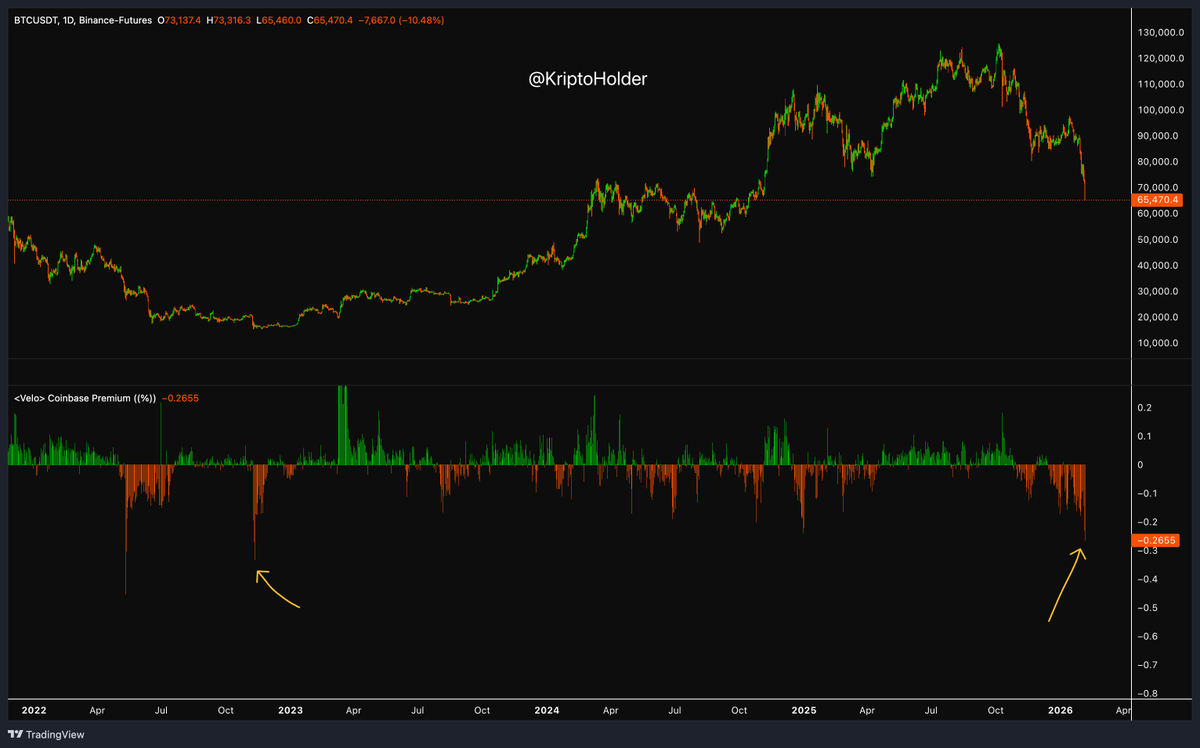Click the 2023 label on time axis
Image resolution: width=1200 pixels, height=748 pixels.
tap(290, 710)
